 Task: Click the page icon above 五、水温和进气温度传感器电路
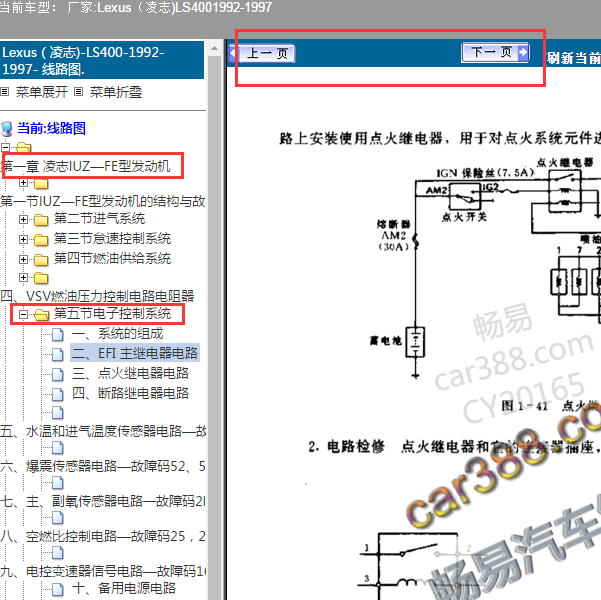(57, 413)
